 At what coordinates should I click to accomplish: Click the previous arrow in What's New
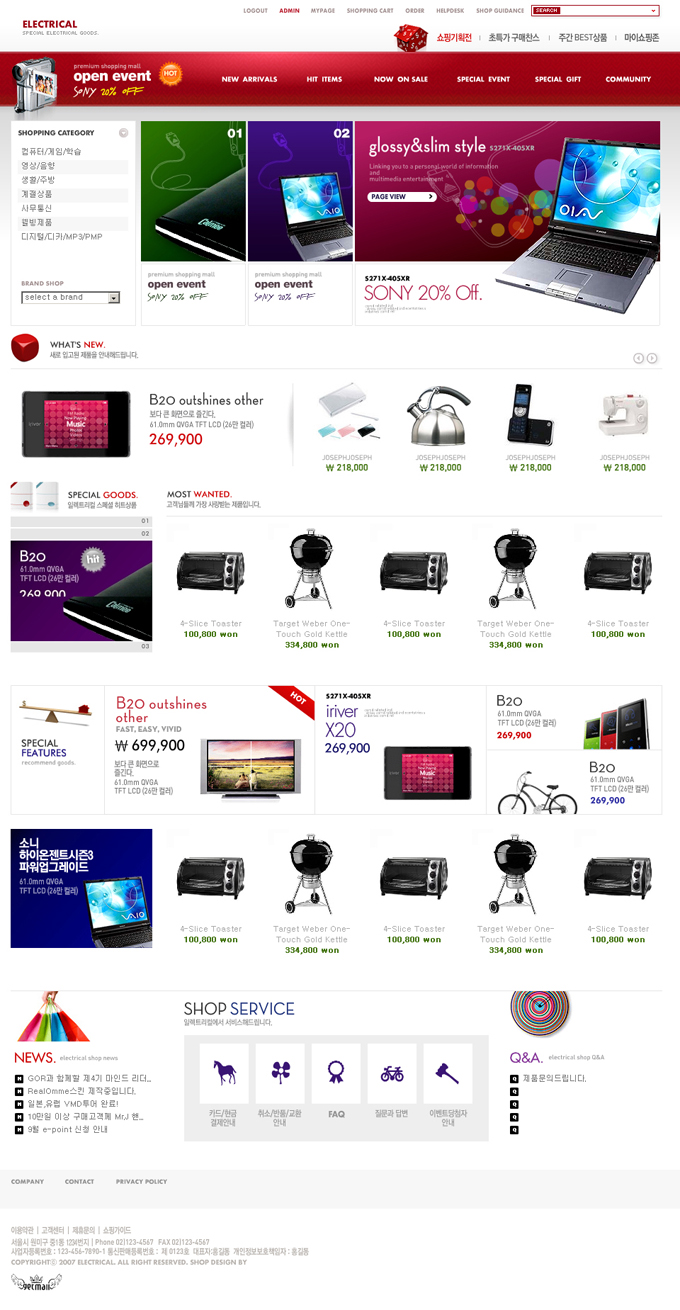point(638,358)
